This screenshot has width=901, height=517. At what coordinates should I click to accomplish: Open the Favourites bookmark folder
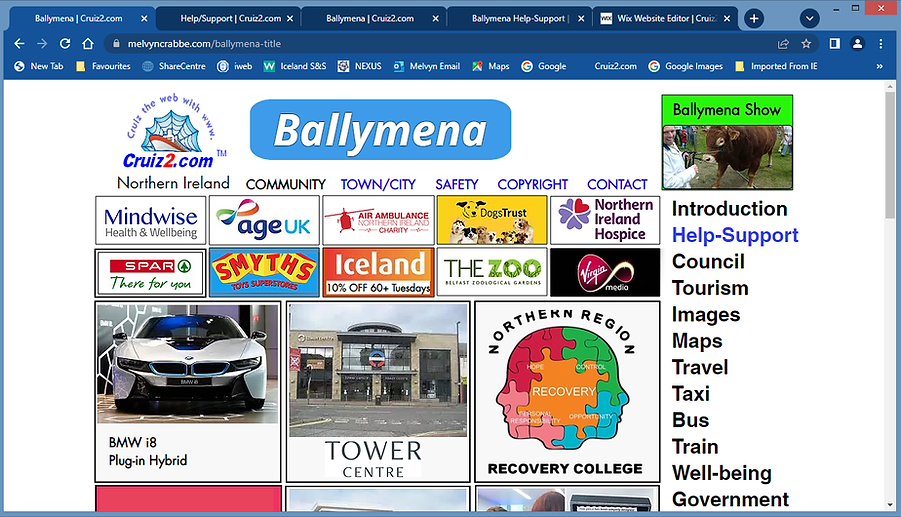click(103, 66)
